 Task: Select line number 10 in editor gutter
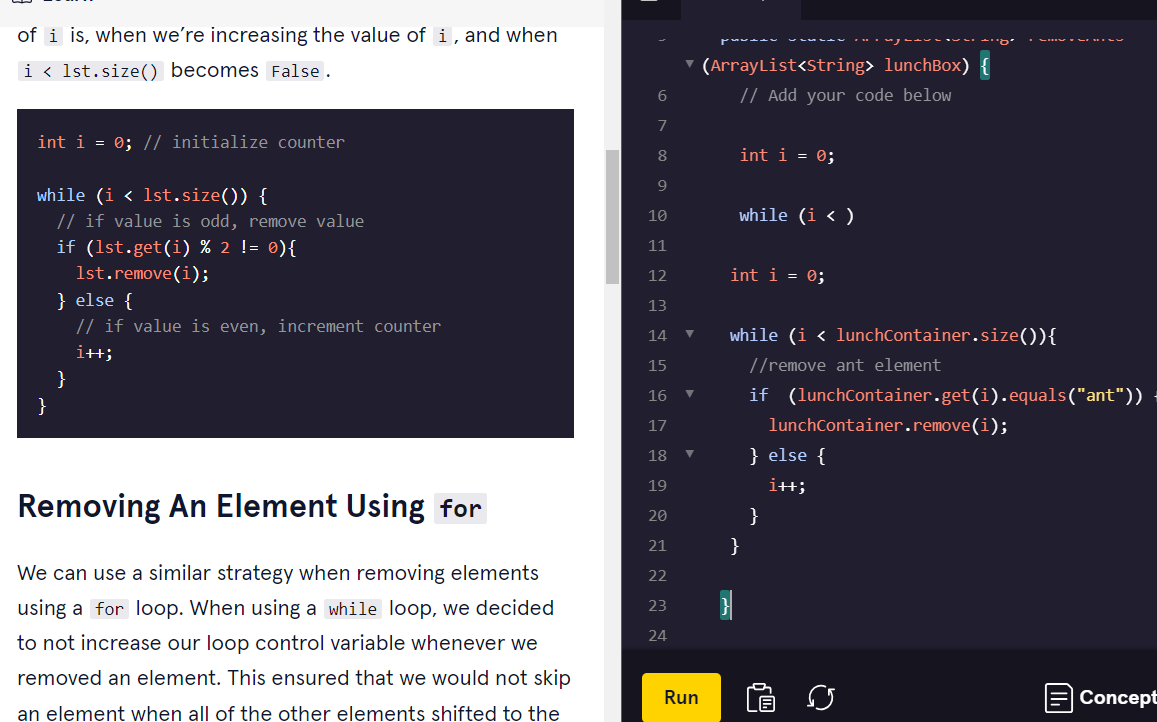tap(657, 216)
